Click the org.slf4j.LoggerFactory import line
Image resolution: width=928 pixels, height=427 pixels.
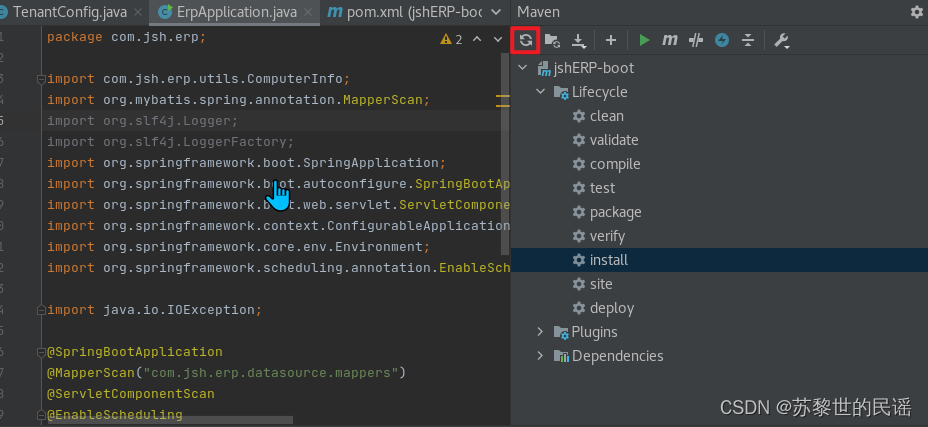[x=170, y=142]
